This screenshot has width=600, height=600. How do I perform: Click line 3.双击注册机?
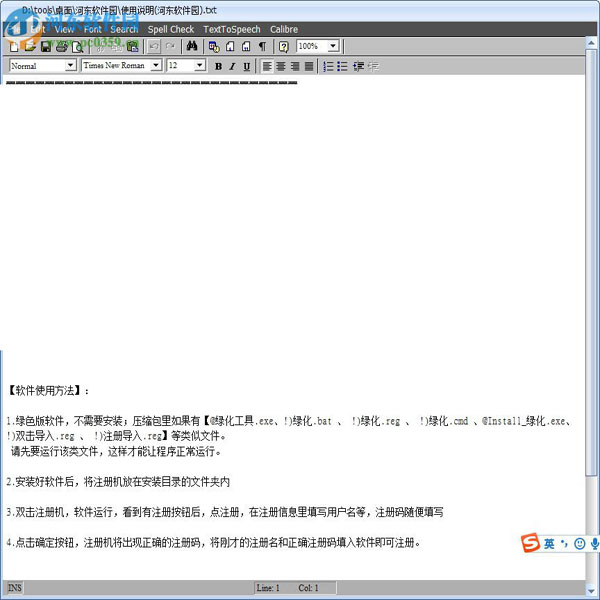point(225,512)
